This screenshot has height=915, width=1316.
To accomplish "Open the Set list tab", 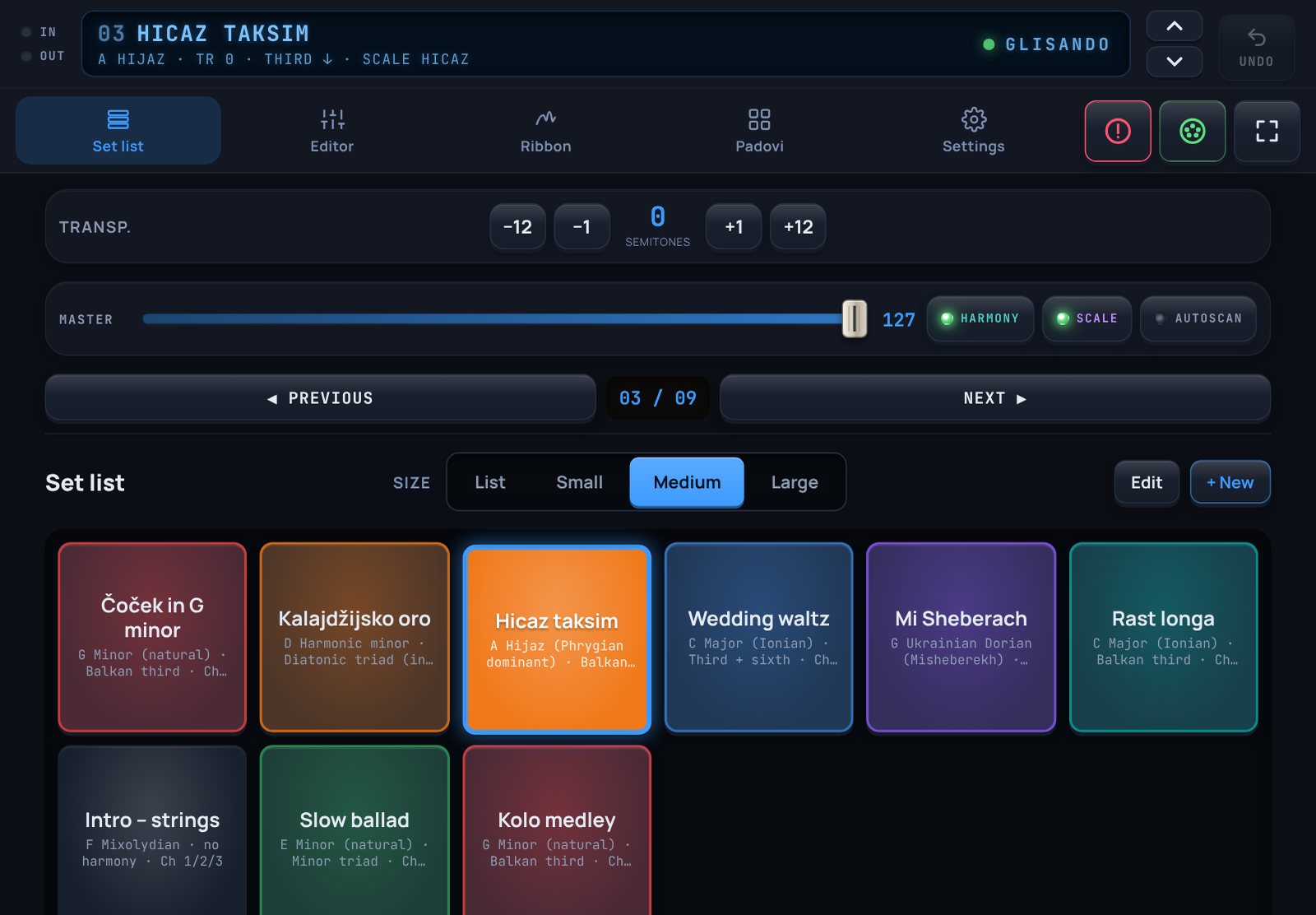I will point(118,131).
